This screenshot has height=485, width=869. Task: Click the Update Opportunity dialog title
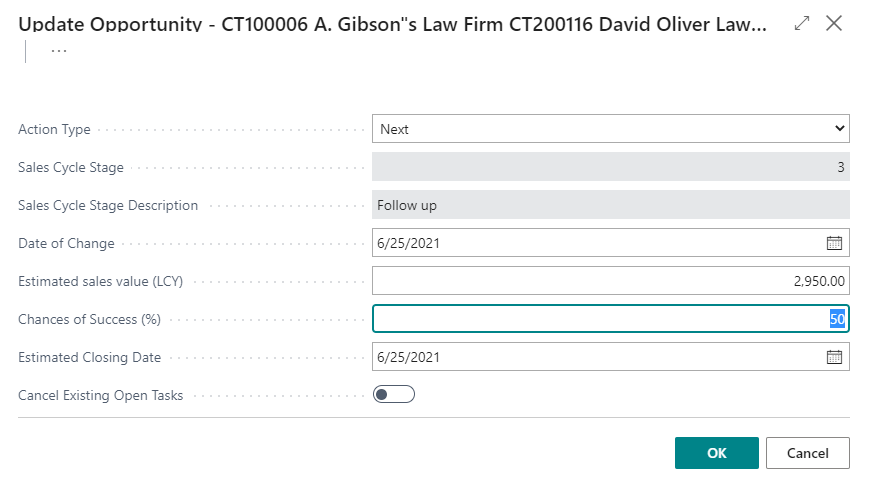392,24
